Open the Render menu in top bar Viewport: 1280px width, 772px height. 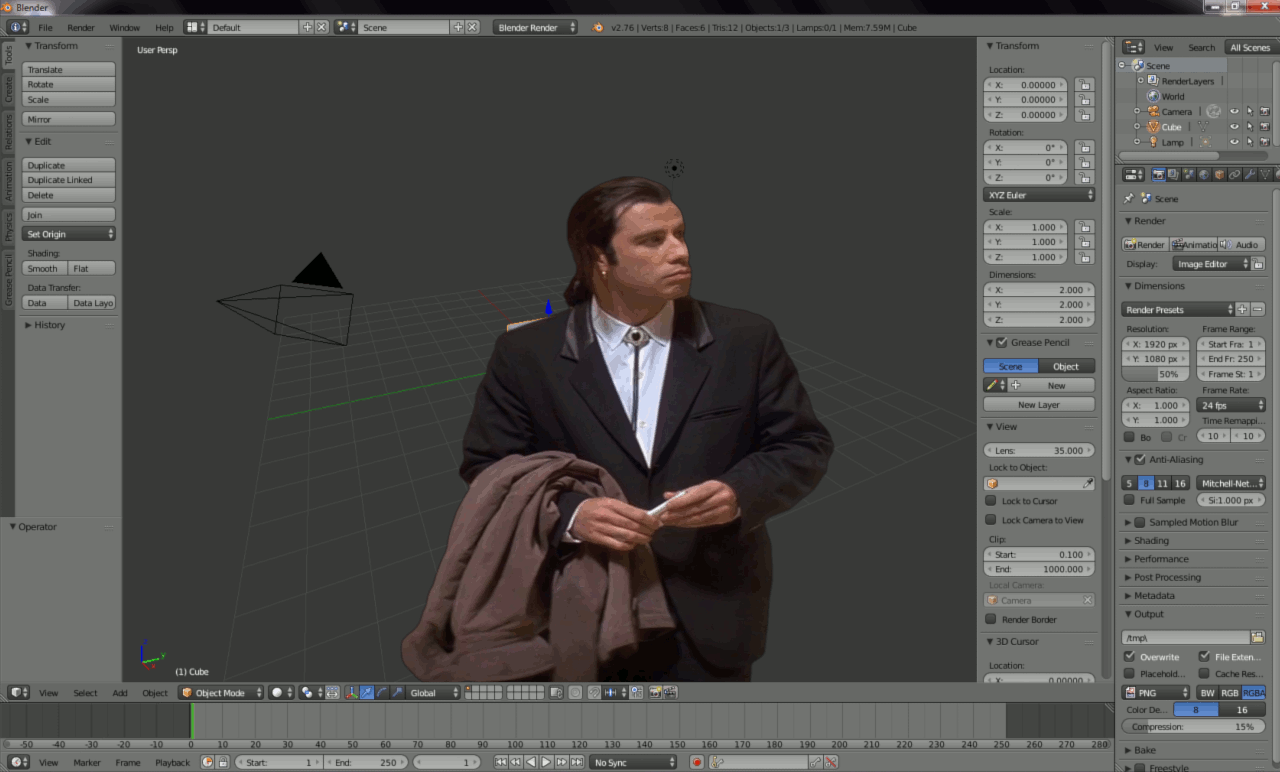click(81, 28)
